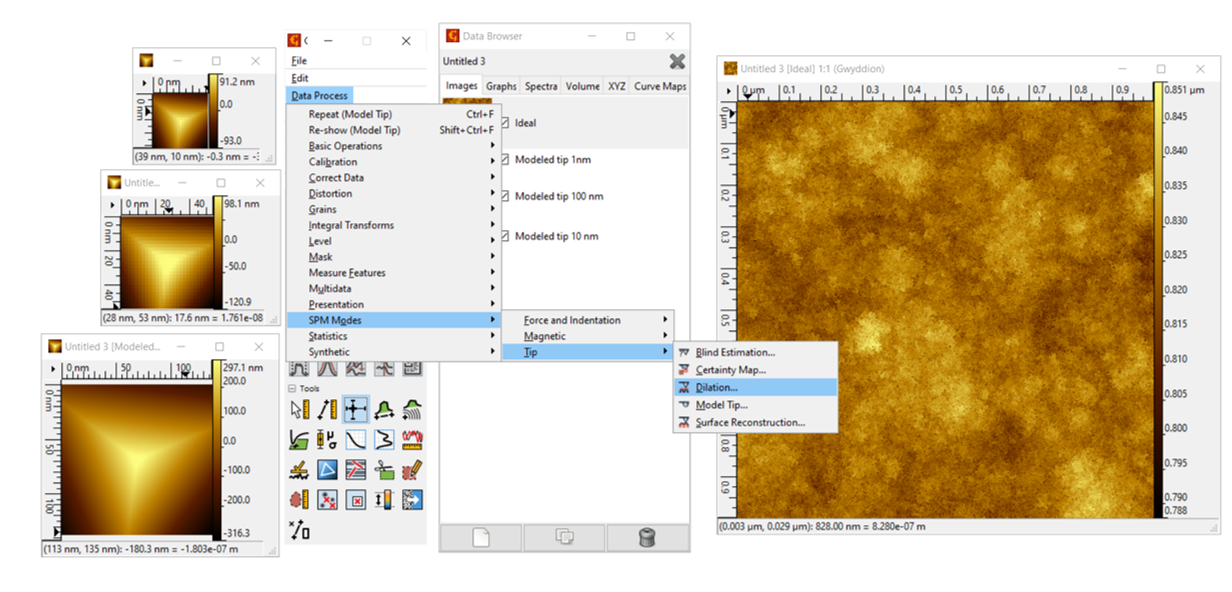
Task: Toggle the Ideal image checkbox
Action: (505, 123)
